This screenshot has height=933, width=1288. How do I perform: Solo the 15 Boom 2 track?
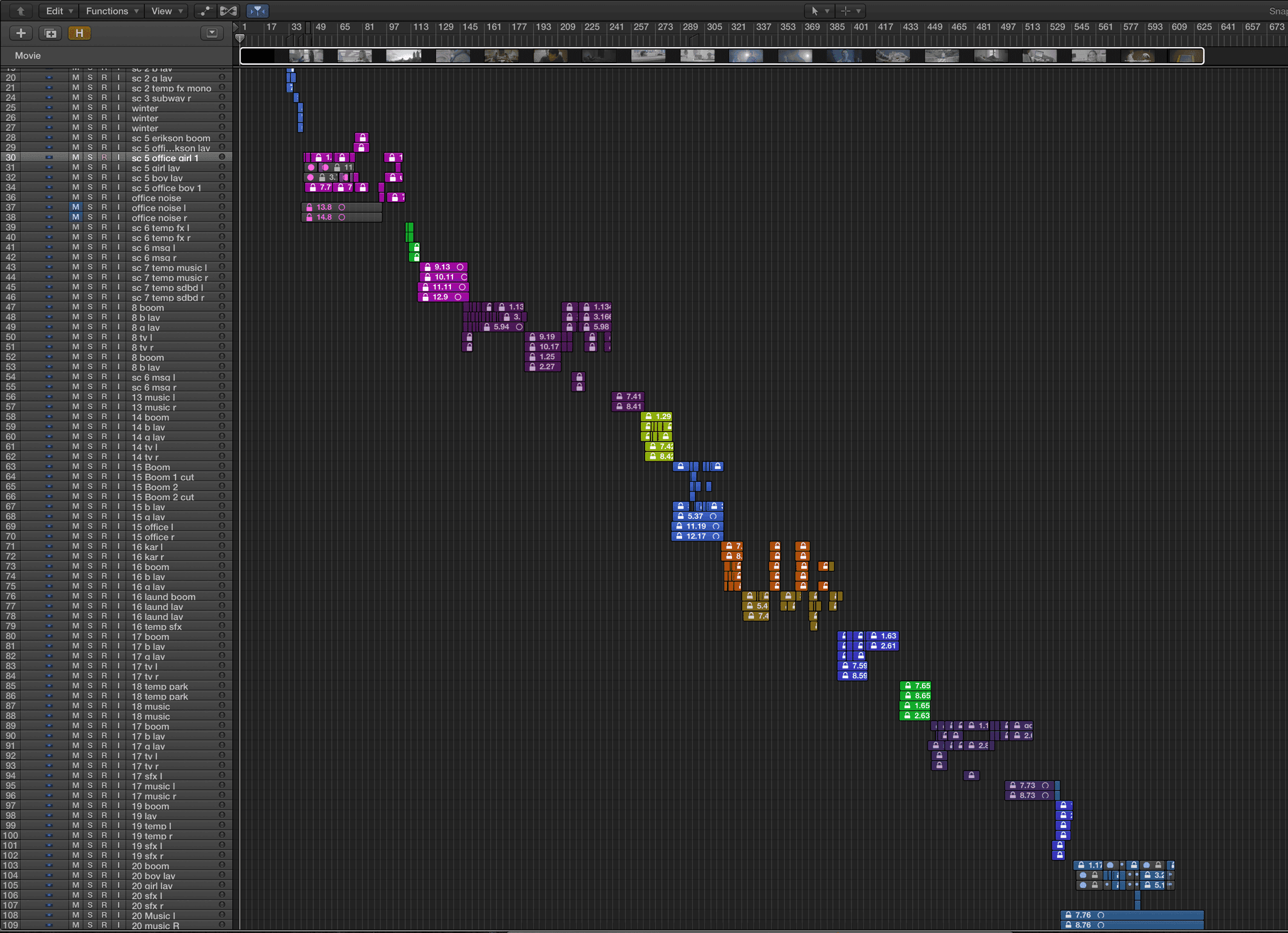click(90, 487)
